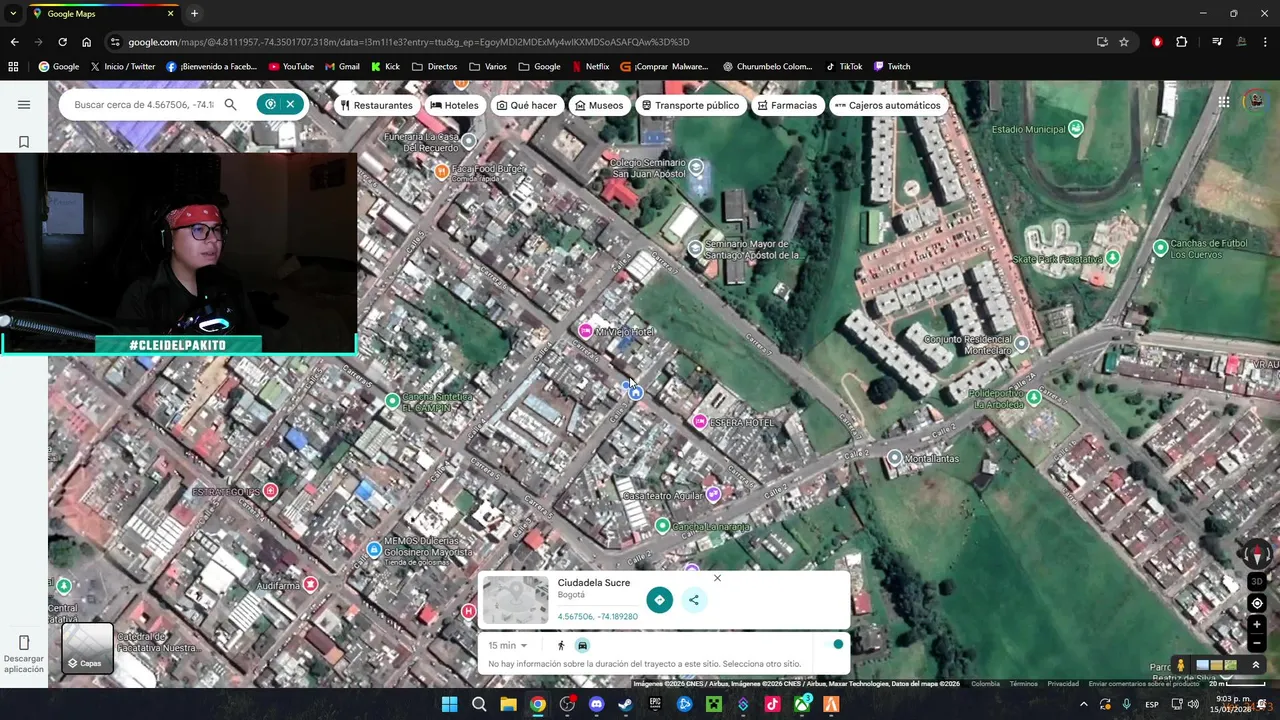Select the Restaurantes category chip
1280x720 pixels.
tap(376, 105)
